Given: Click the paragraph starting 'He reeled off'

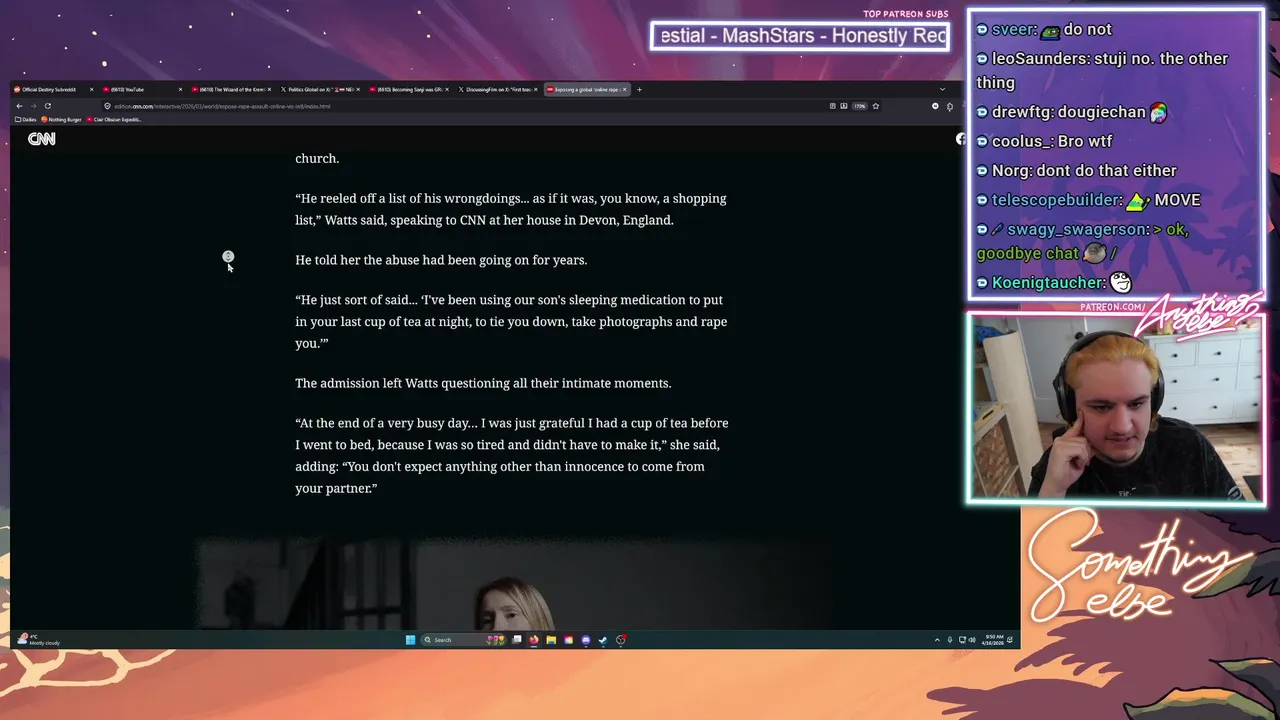Looking at the screenshot, I should click(511, 209).
